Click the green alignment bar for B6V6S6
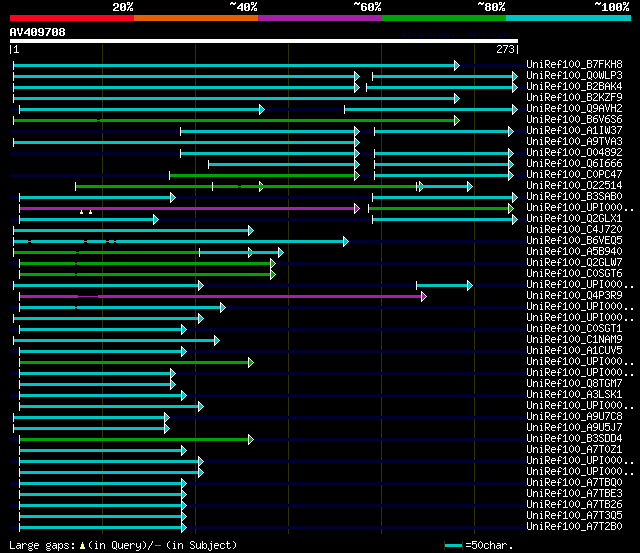The image size is (640, 553). click(236, 120)
